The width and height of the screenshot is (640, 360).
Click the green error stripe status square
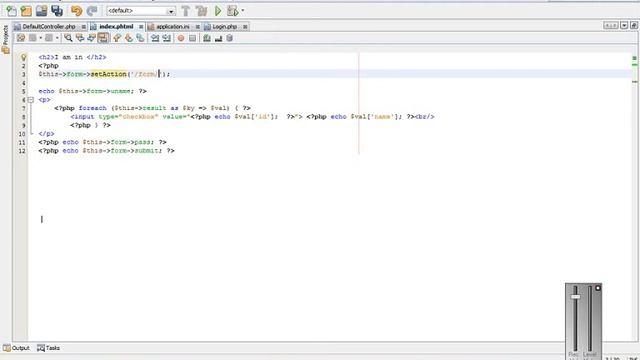(634, 58)
